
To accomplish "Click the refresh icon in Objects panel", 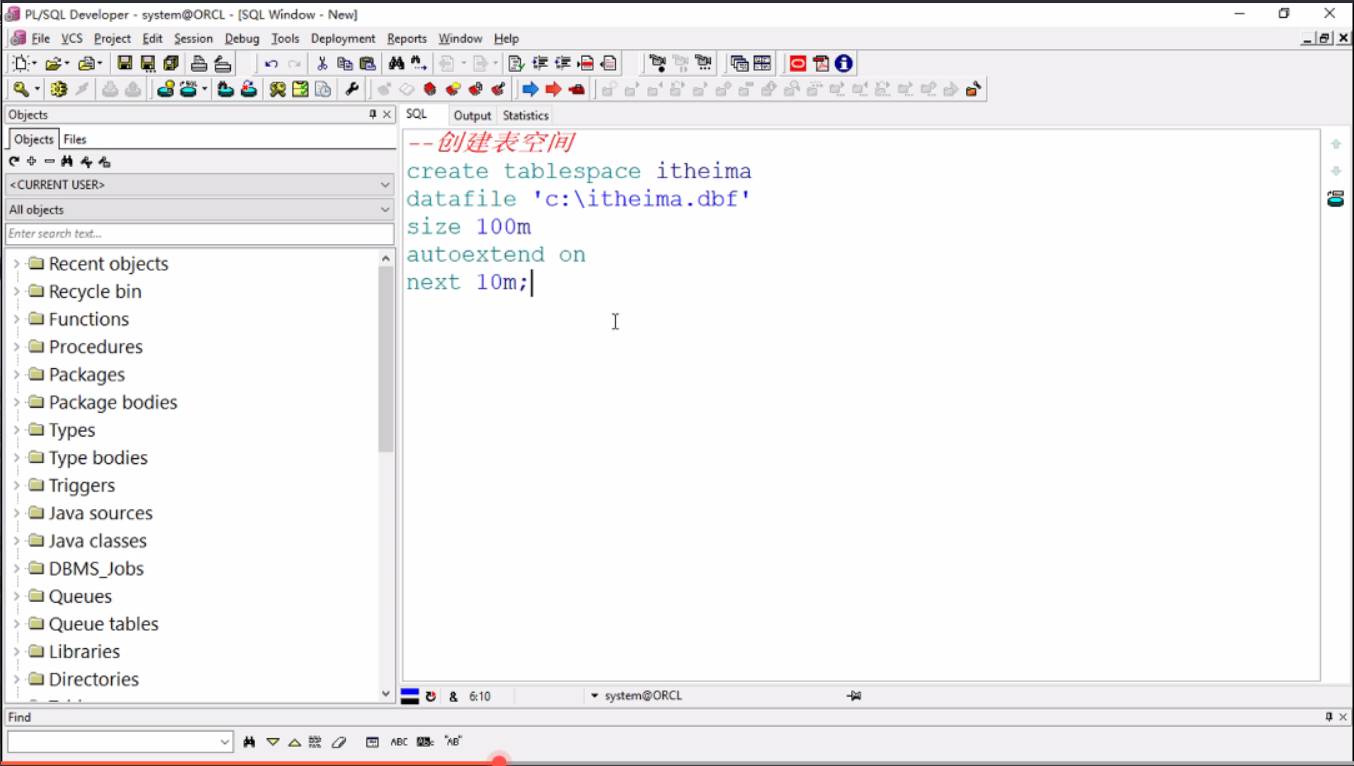I will (14, 161).
